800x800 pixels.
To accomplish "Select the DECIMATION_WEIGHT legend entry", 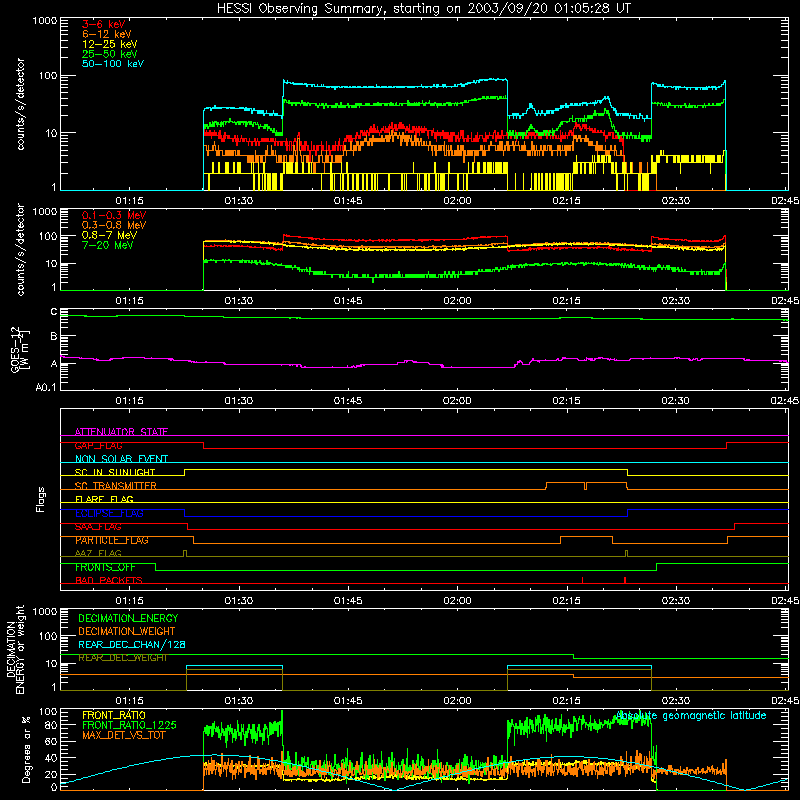I will 127,632.
